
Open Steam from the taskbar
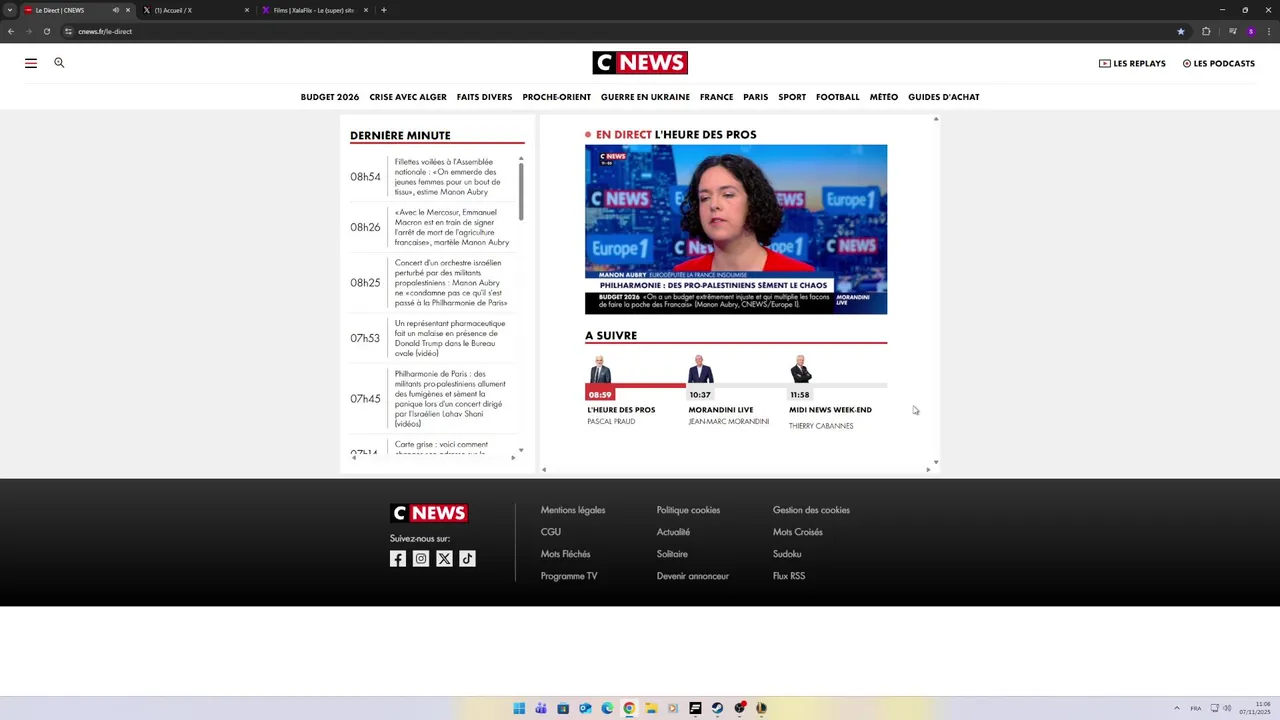click(717, 708)
